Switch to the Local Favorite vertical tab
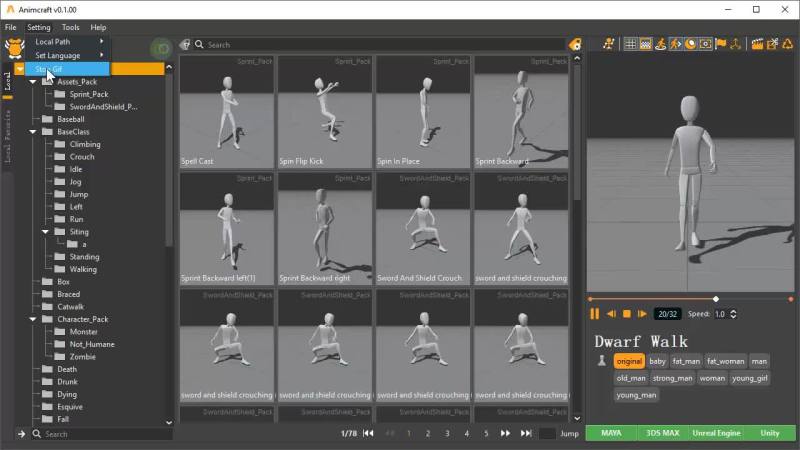The width and height of the screenshot is (800, 450). click(7, 136)
